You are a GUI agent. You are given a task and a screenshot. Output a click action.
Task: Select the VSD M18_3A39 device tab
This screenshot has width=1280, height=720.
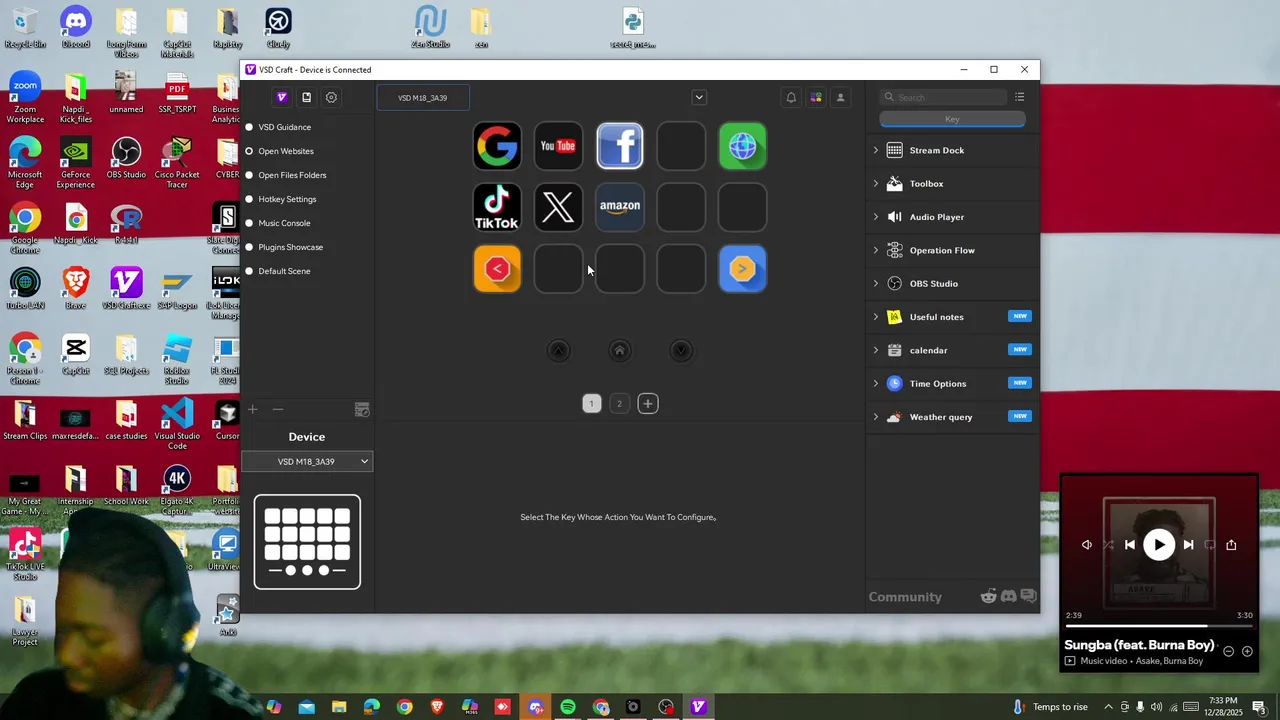423,98
